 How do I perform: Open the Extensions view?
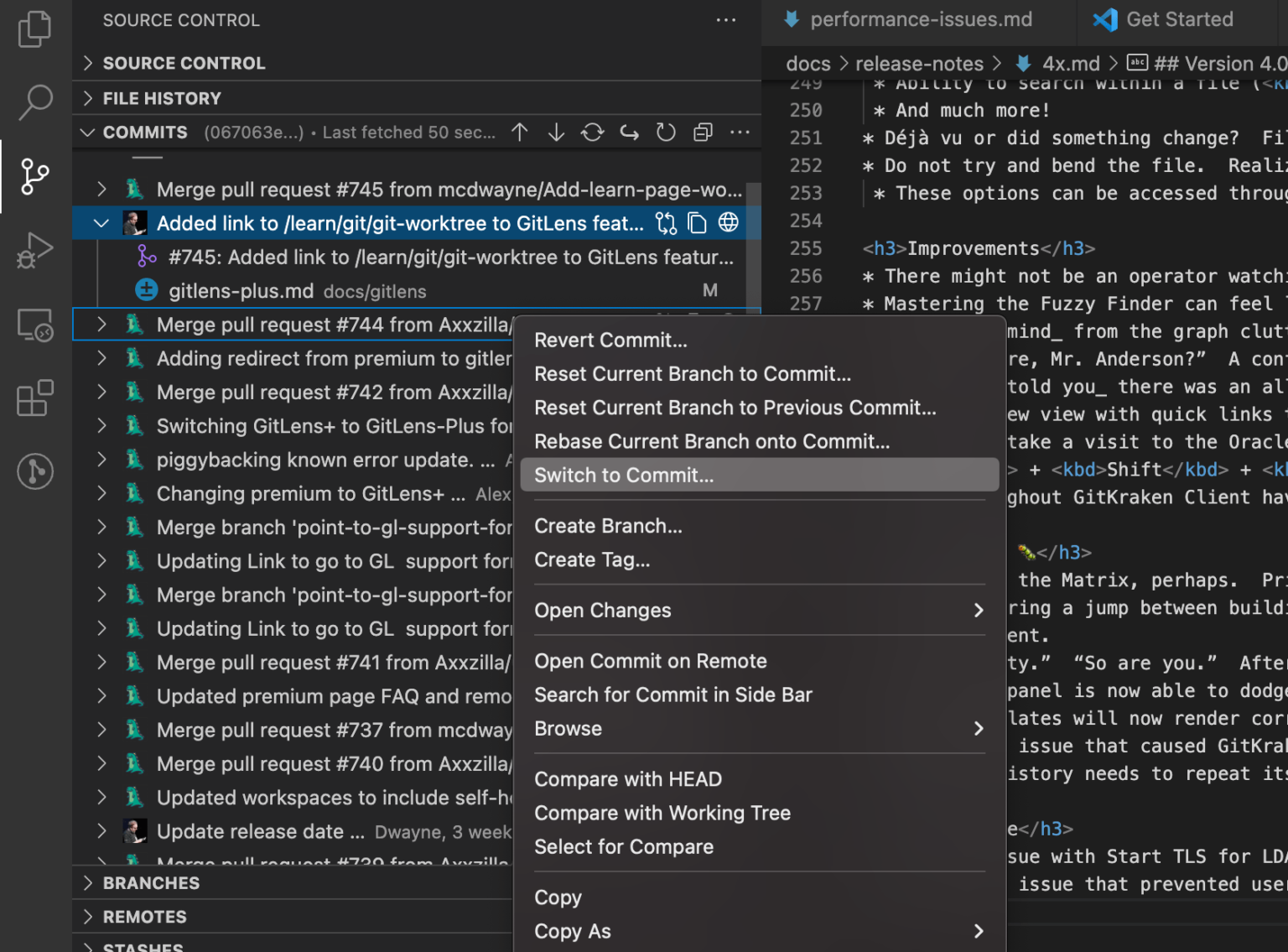click(34, 398)
